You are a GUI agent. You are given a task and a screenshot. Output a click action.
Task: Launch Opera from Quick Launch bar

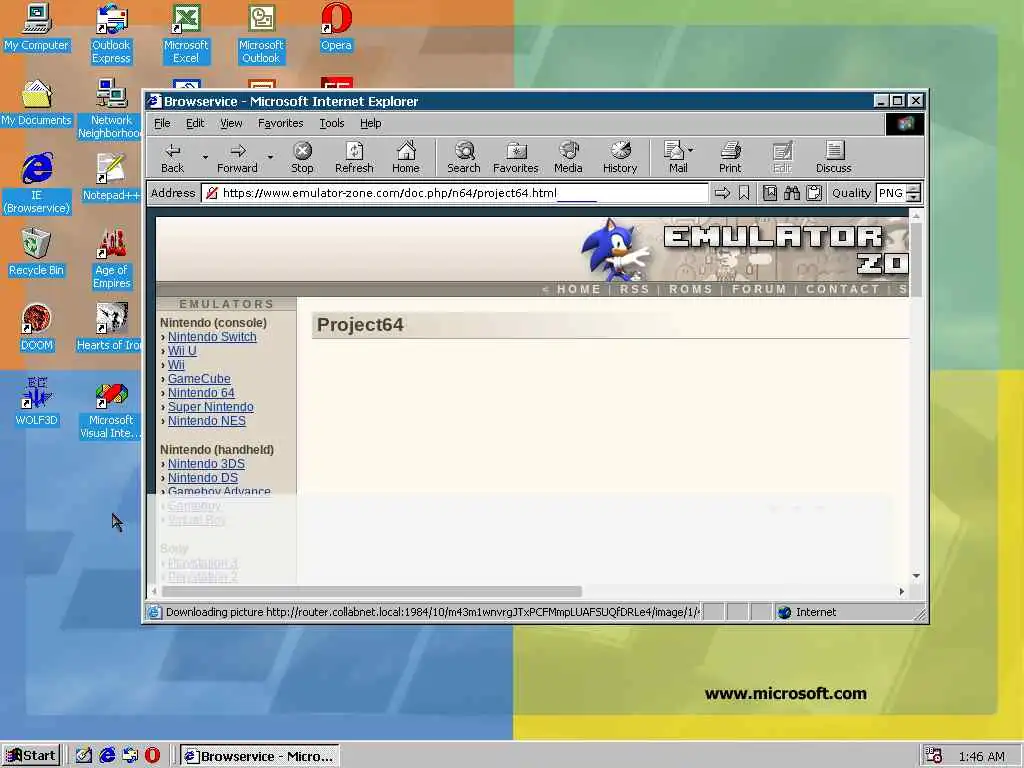(152, 756)
